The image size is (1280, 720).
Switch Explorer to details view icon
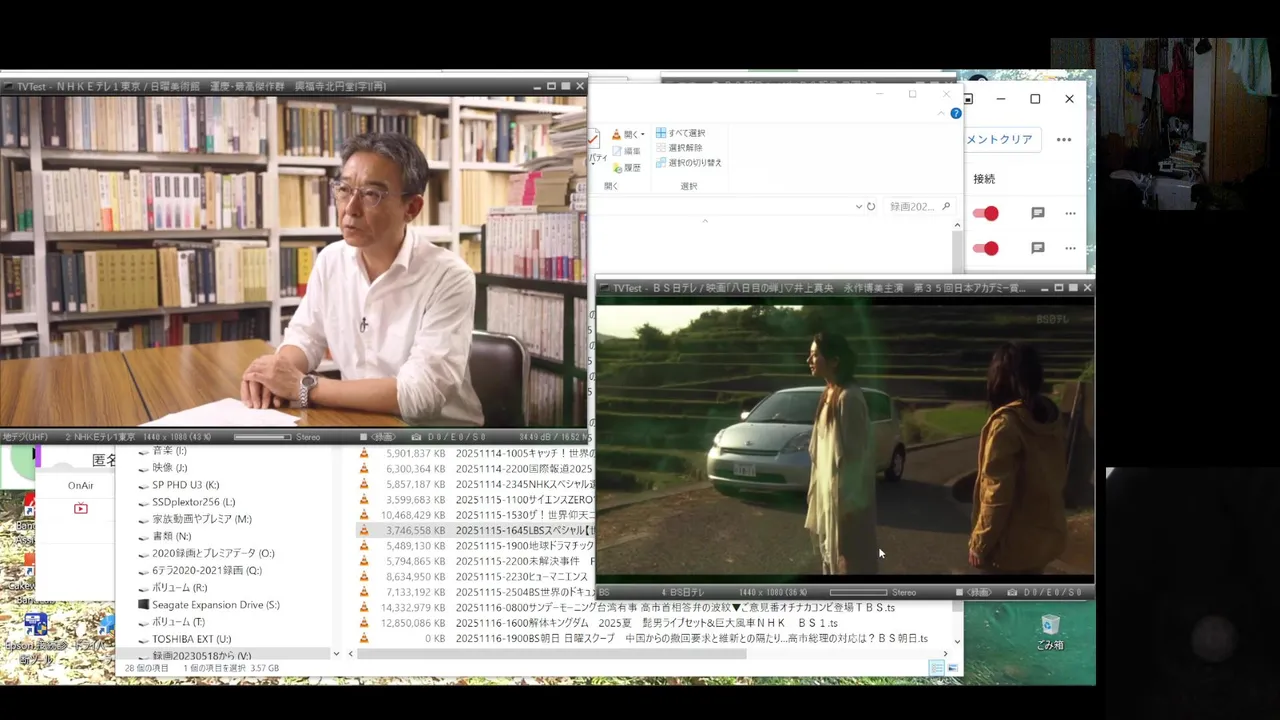937,668
